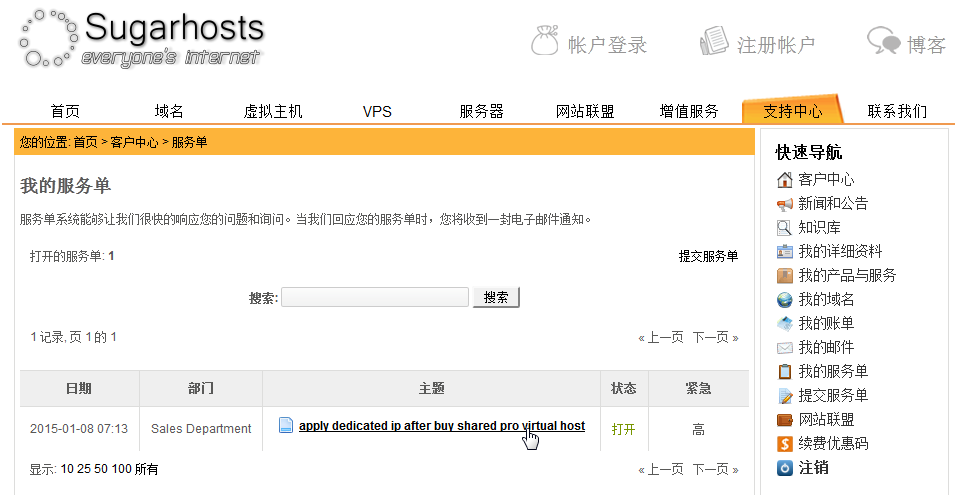Image resolution: width=955 pixels, height=495 pixels.
Task: Open the 服务器 navigation tab
Action: 481,111
